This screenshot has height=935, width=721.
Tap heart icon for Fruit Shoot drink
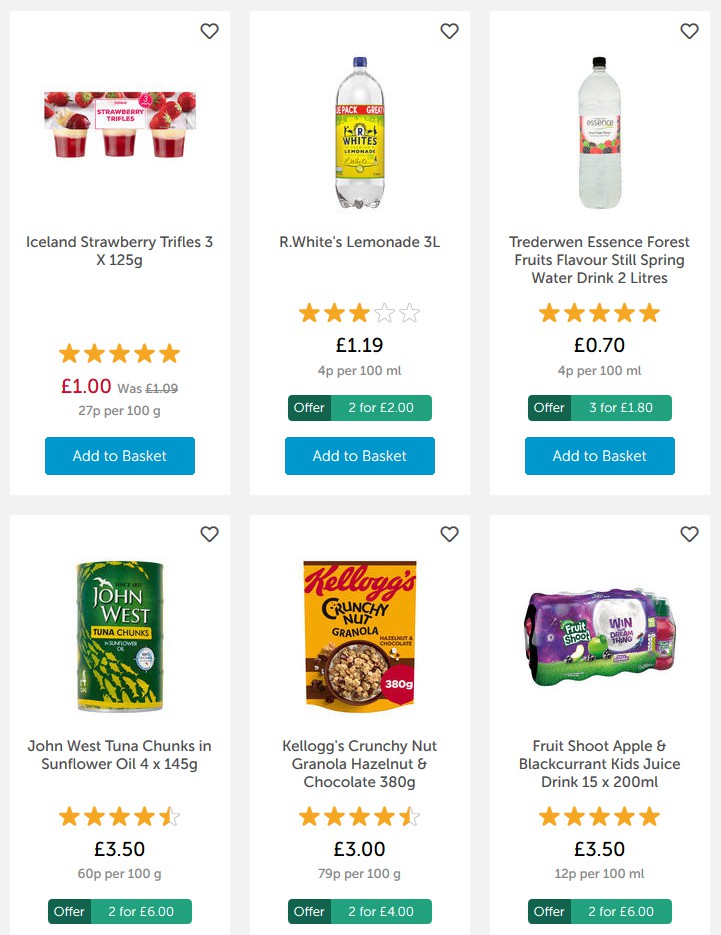pyautogui.click(x=689, y=534)
